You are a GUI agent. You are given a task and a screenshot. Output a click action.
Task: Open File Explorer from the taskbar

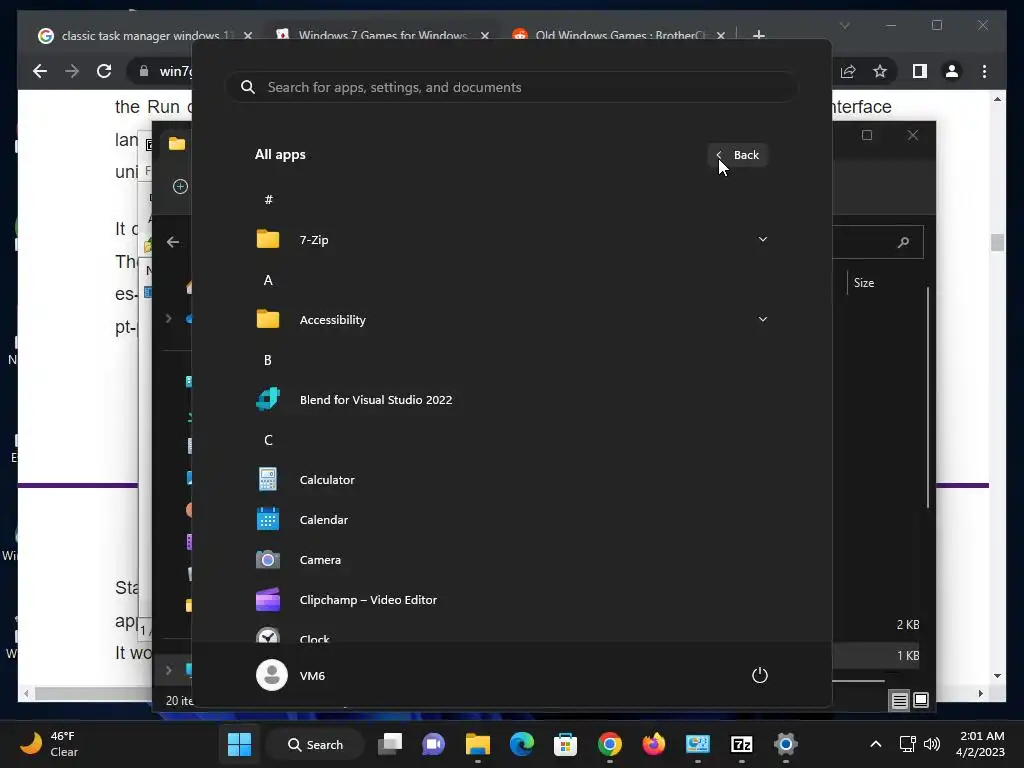(x=477, y=744)
